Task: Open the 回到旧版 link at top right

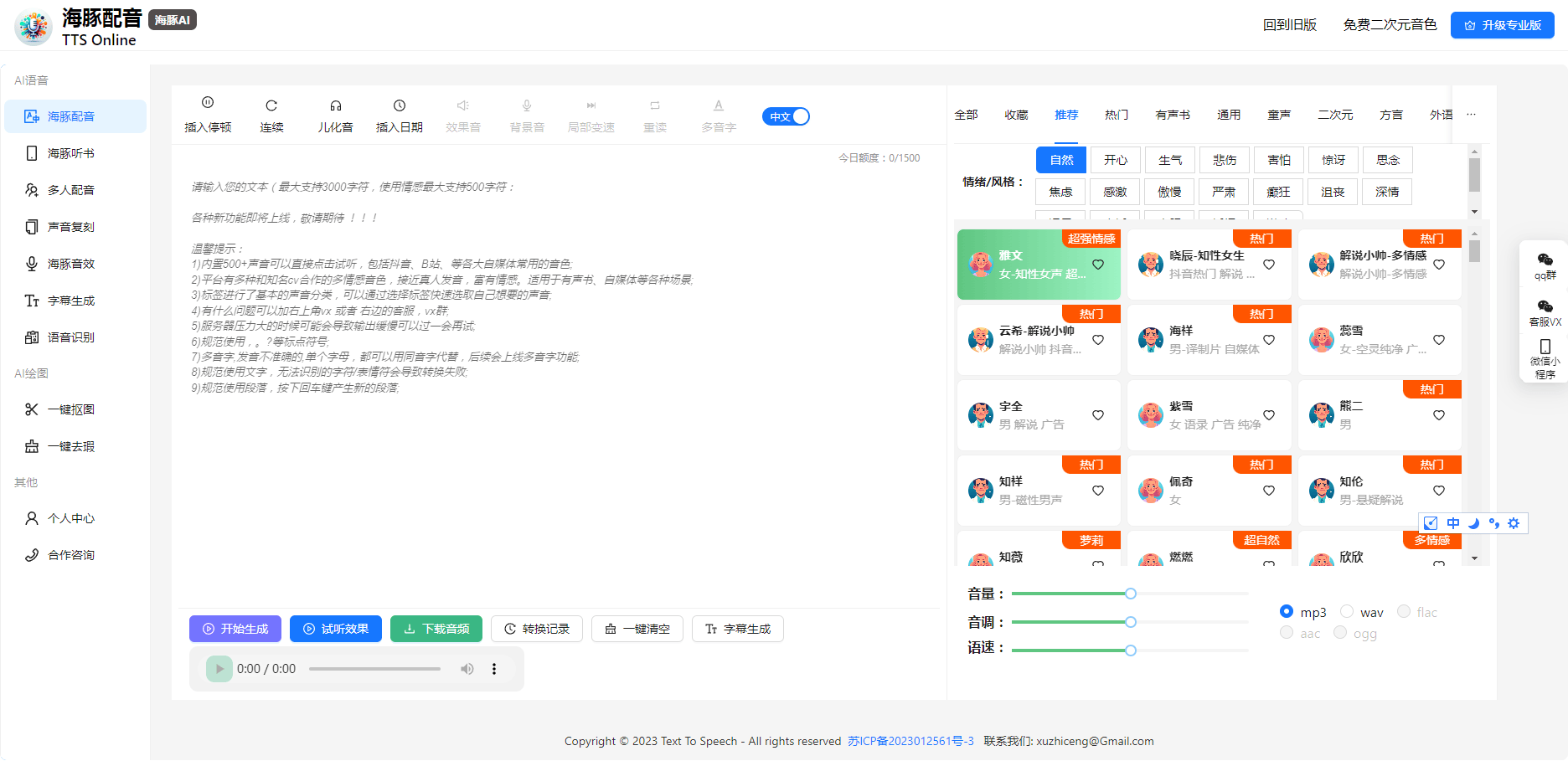Action: pos(1290,25)
